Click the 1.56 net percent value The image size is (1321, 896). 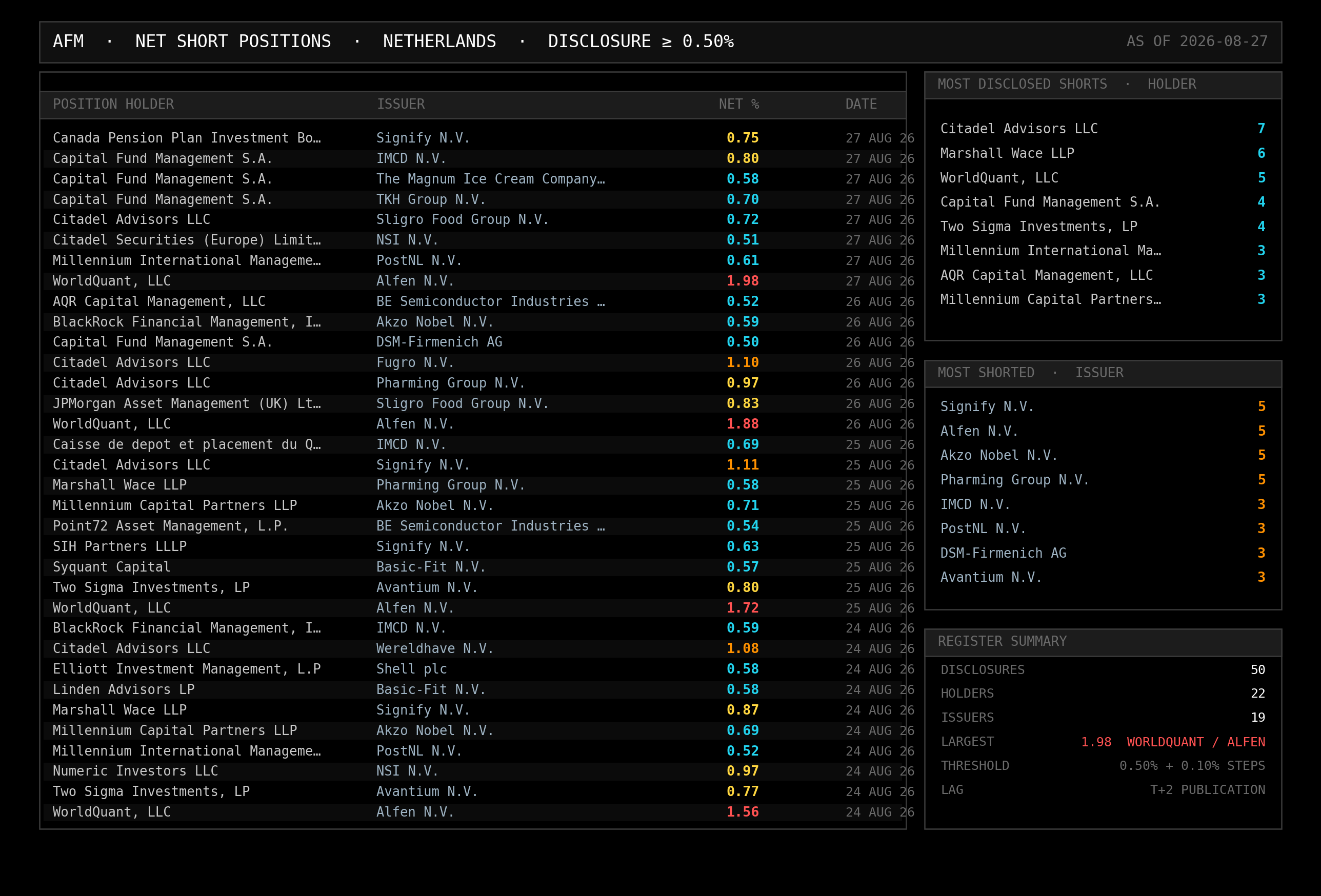coord(743,812)
